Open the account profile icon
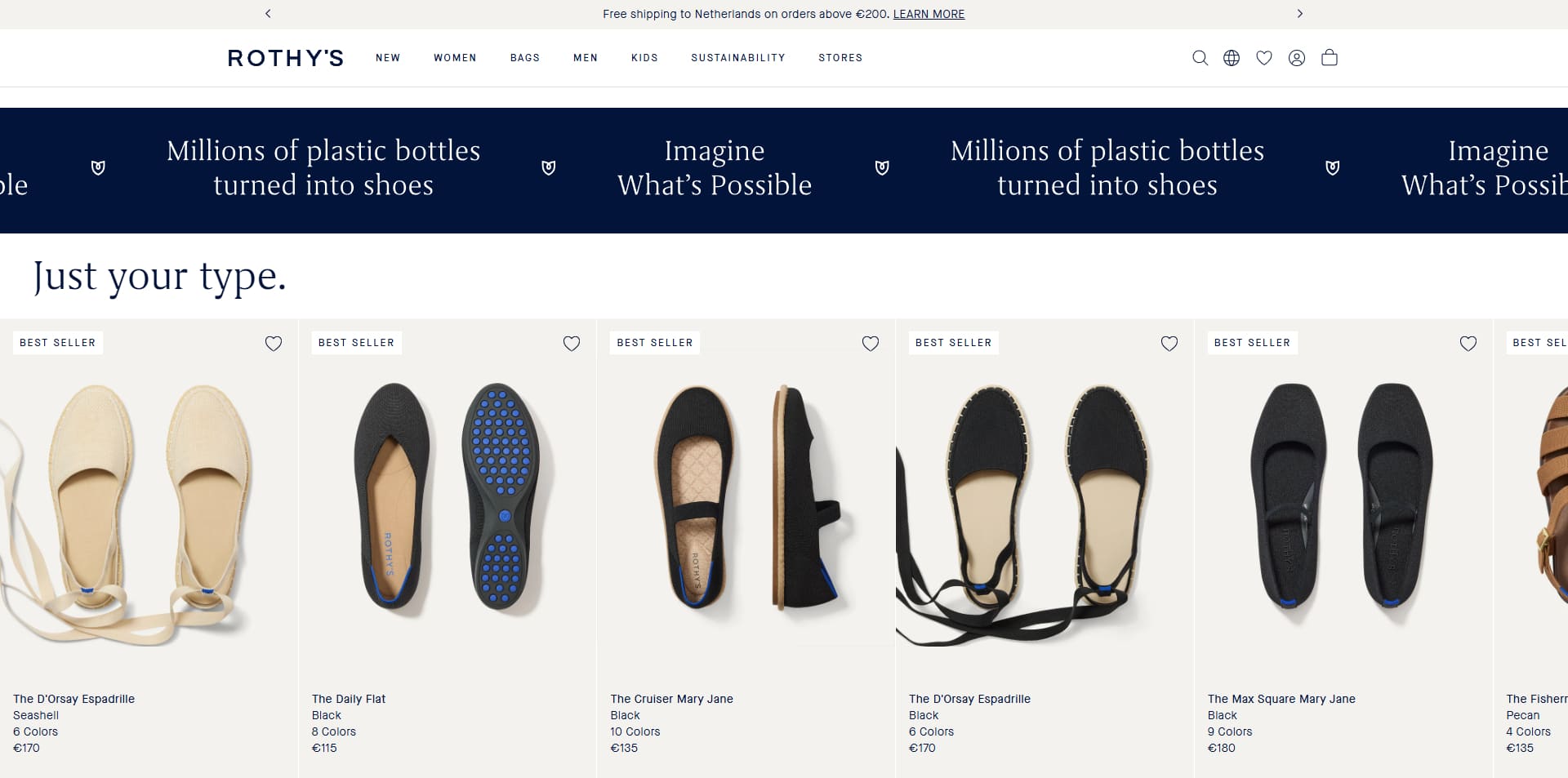 1297,58
